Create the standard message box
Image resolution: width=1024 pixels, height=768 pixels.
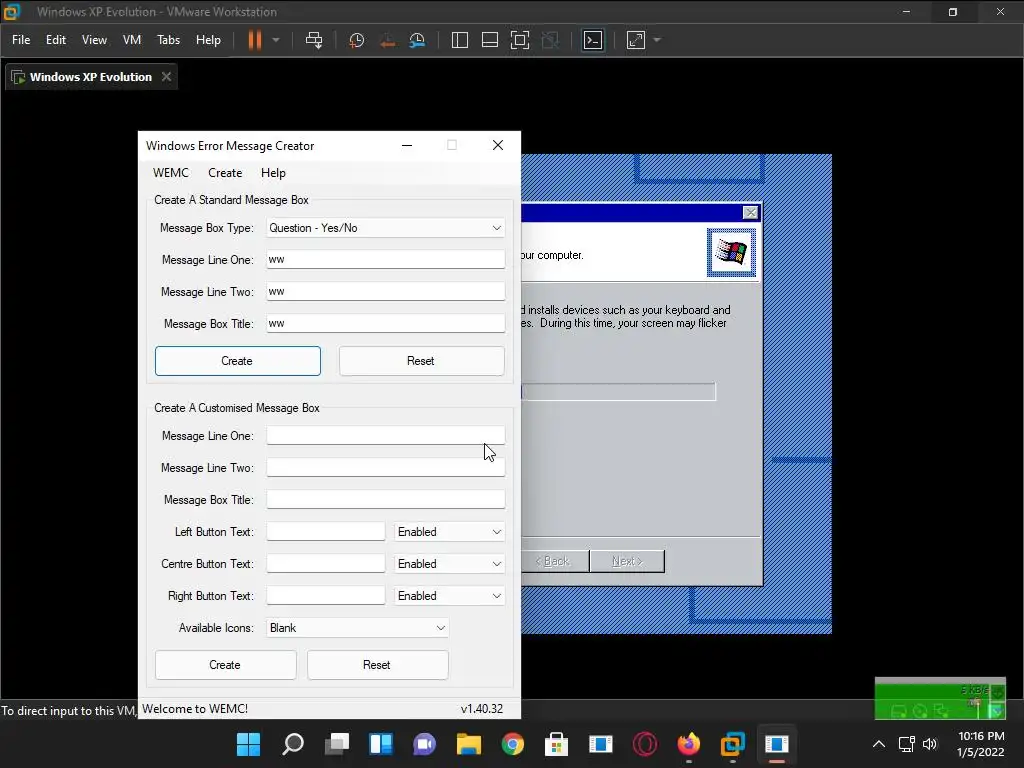pyautogui.click(x=238, y=361)
